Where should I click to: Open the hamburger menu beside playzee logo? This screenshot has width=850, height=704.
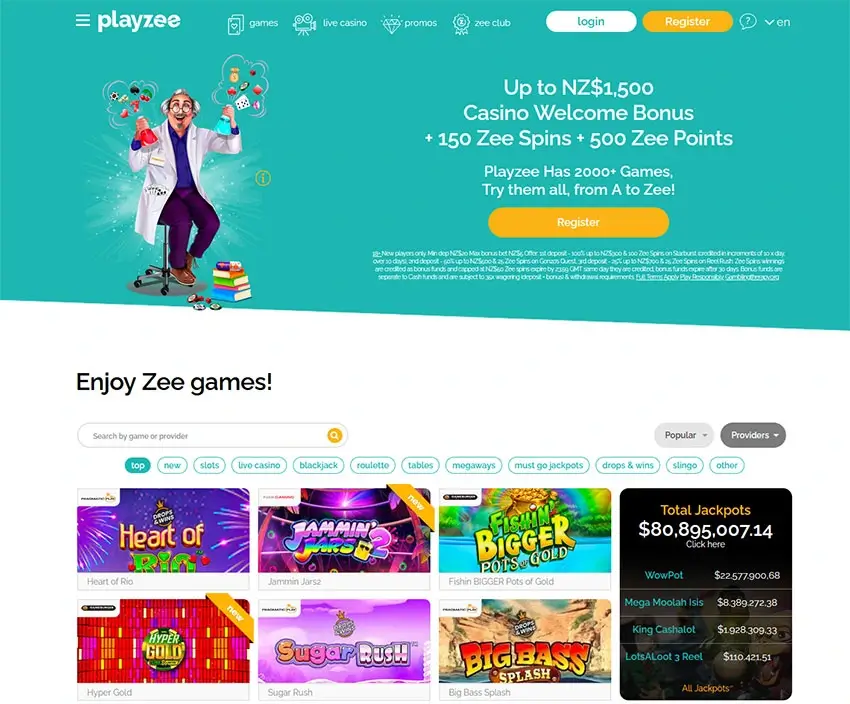coord(82,21)
